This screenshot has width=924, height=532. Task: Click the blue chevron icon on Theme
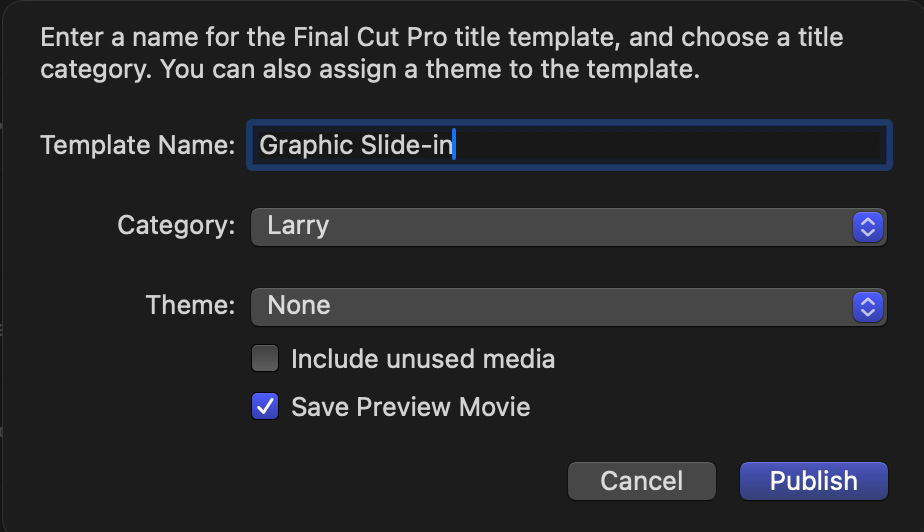pos(868,306)
